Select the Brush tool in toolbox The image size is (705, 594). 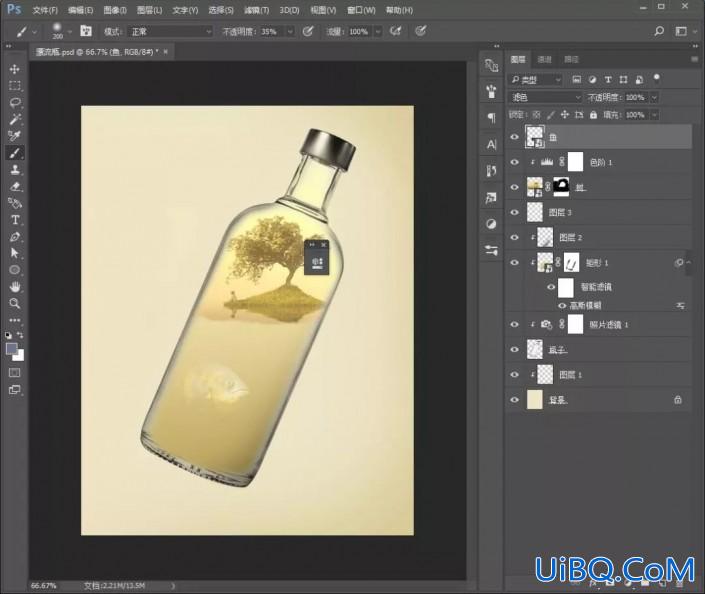point(14,153)
